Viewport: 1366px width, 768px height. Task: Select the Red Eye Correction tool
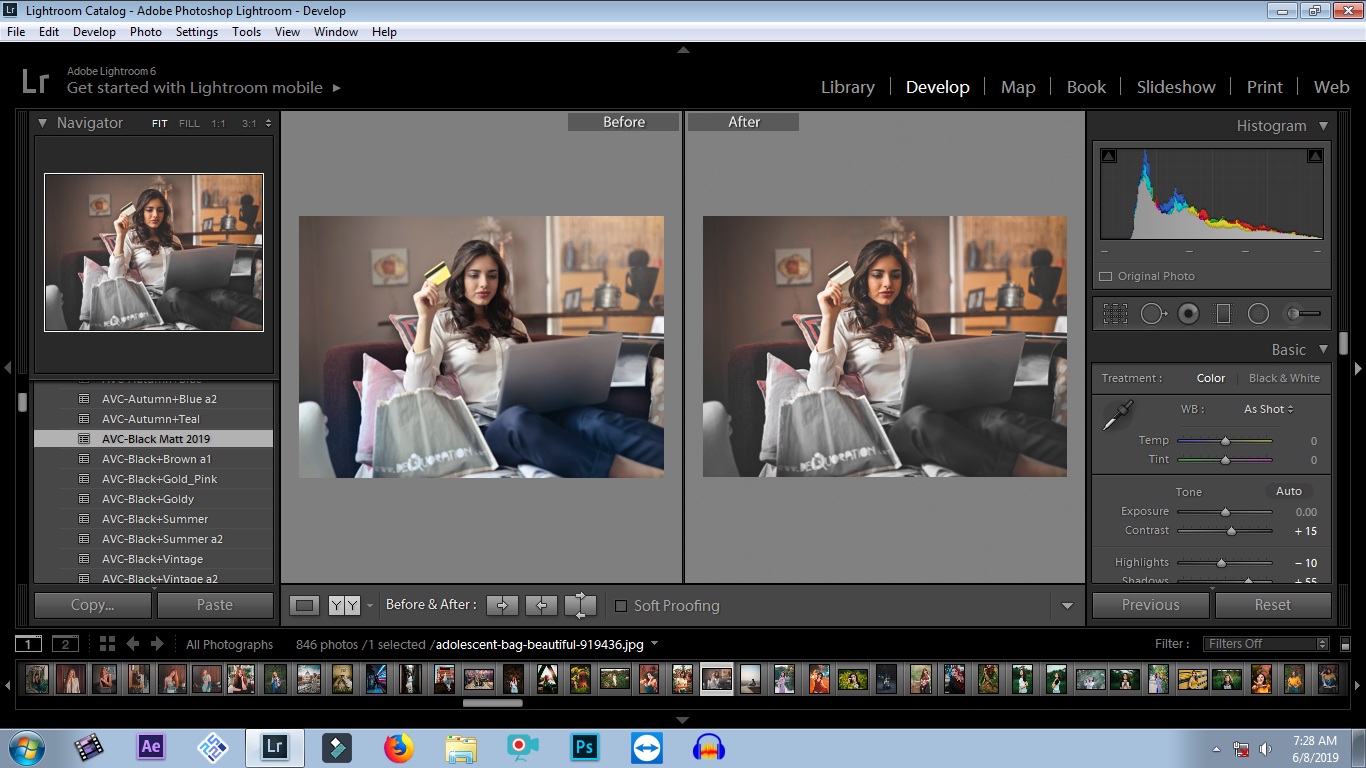point(1188,314)
